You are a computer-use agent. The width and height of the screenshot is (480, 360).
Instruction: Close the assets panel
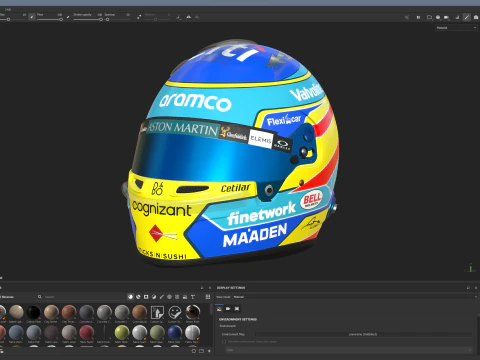(210, 288)
